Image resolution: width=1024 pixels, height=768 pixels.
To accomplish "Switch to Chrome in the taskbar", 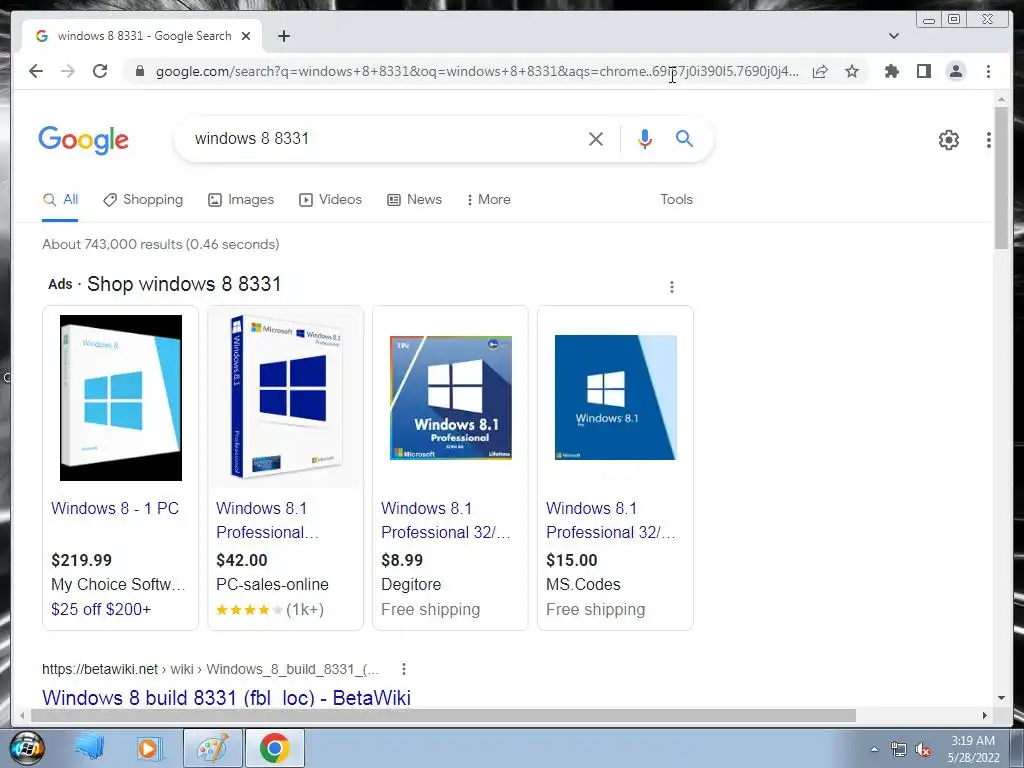I will [274, 748].
